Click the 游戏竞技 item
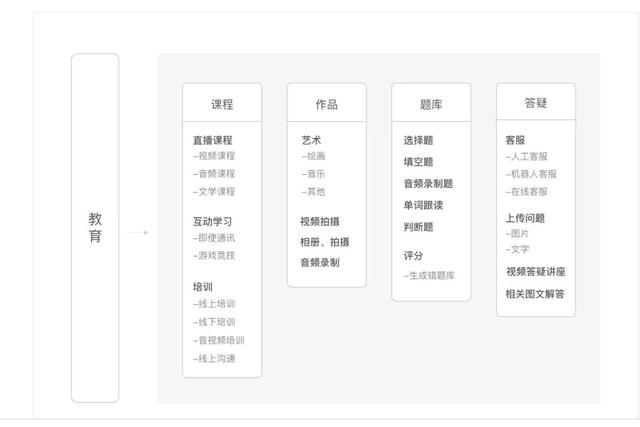 214,256
